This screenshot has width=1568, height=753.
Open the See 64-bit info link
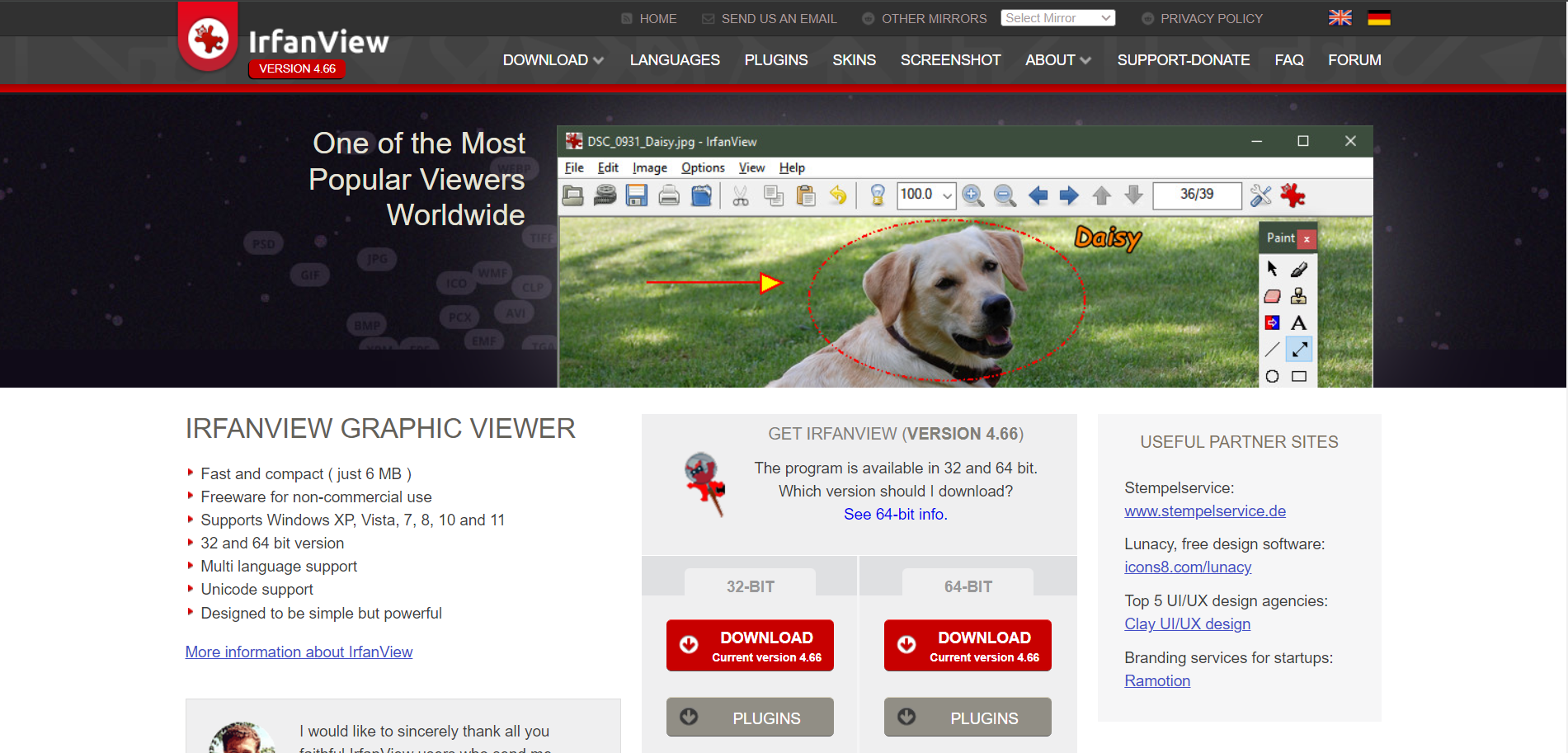896,513
